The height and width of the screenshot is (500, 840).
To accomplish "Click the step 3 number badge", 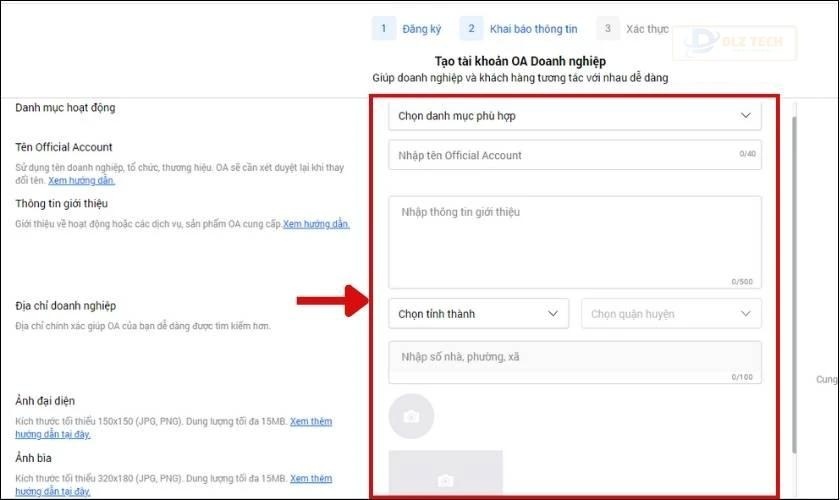I will point(607,29).
